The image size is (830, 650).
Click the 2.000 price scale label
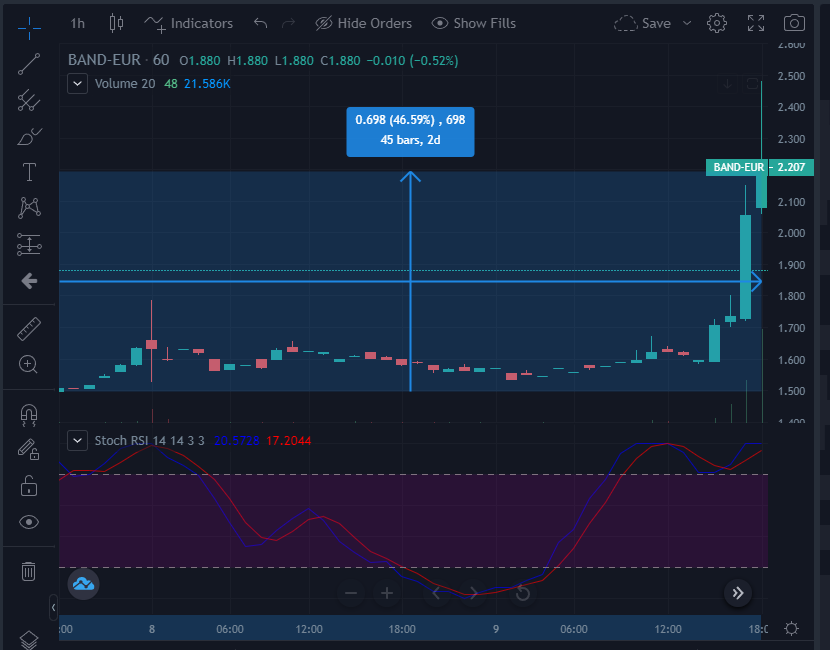(x=791, y=233)
